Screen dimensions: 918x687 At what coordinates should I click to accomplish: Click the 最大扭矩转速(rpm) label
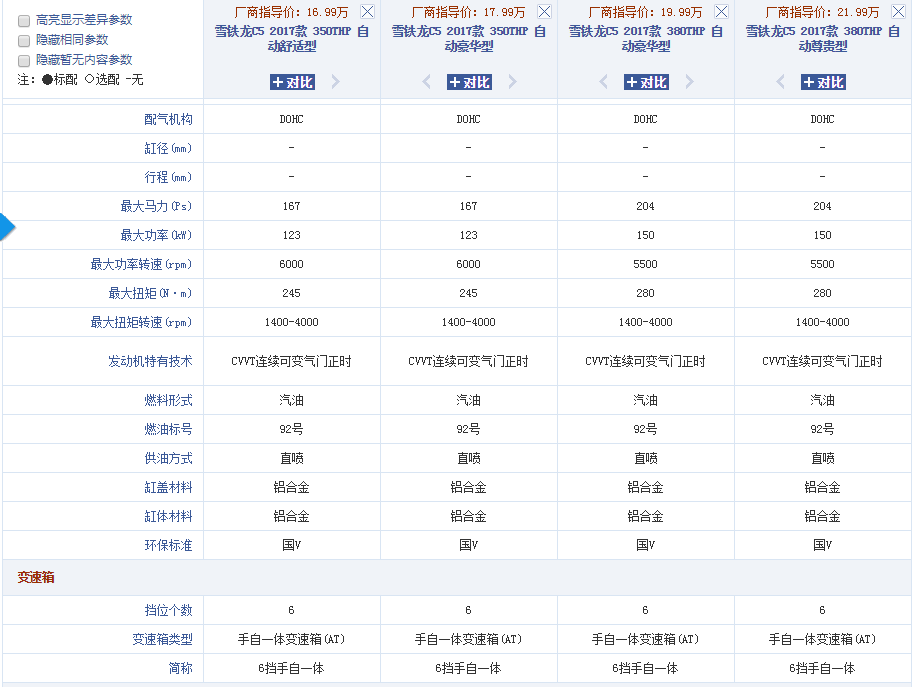pyautogui.click(x=141, y=322)
